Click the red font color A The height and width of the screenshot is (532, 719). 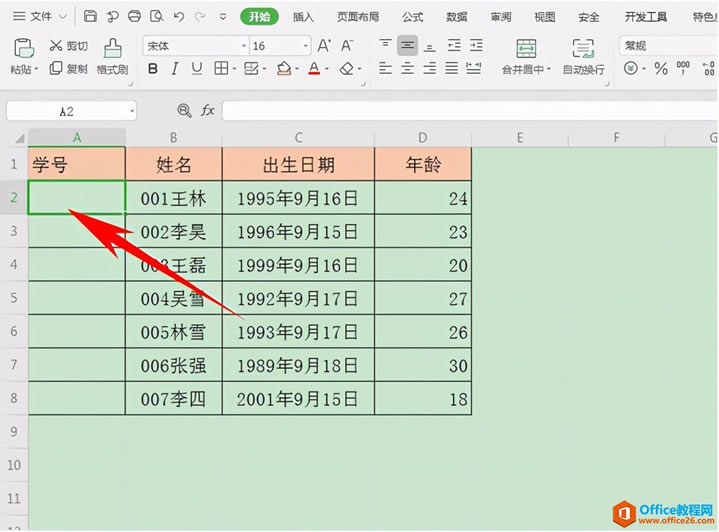(314, 69)
